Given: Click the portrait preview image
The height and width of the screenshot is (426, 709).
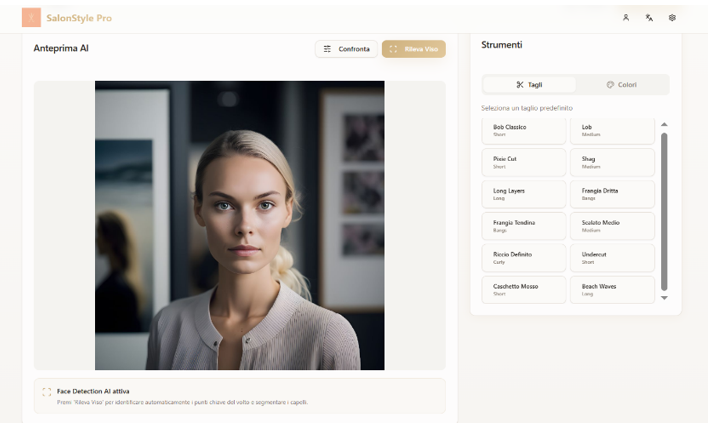Looking at the screenshot, I should click(240, 225).
